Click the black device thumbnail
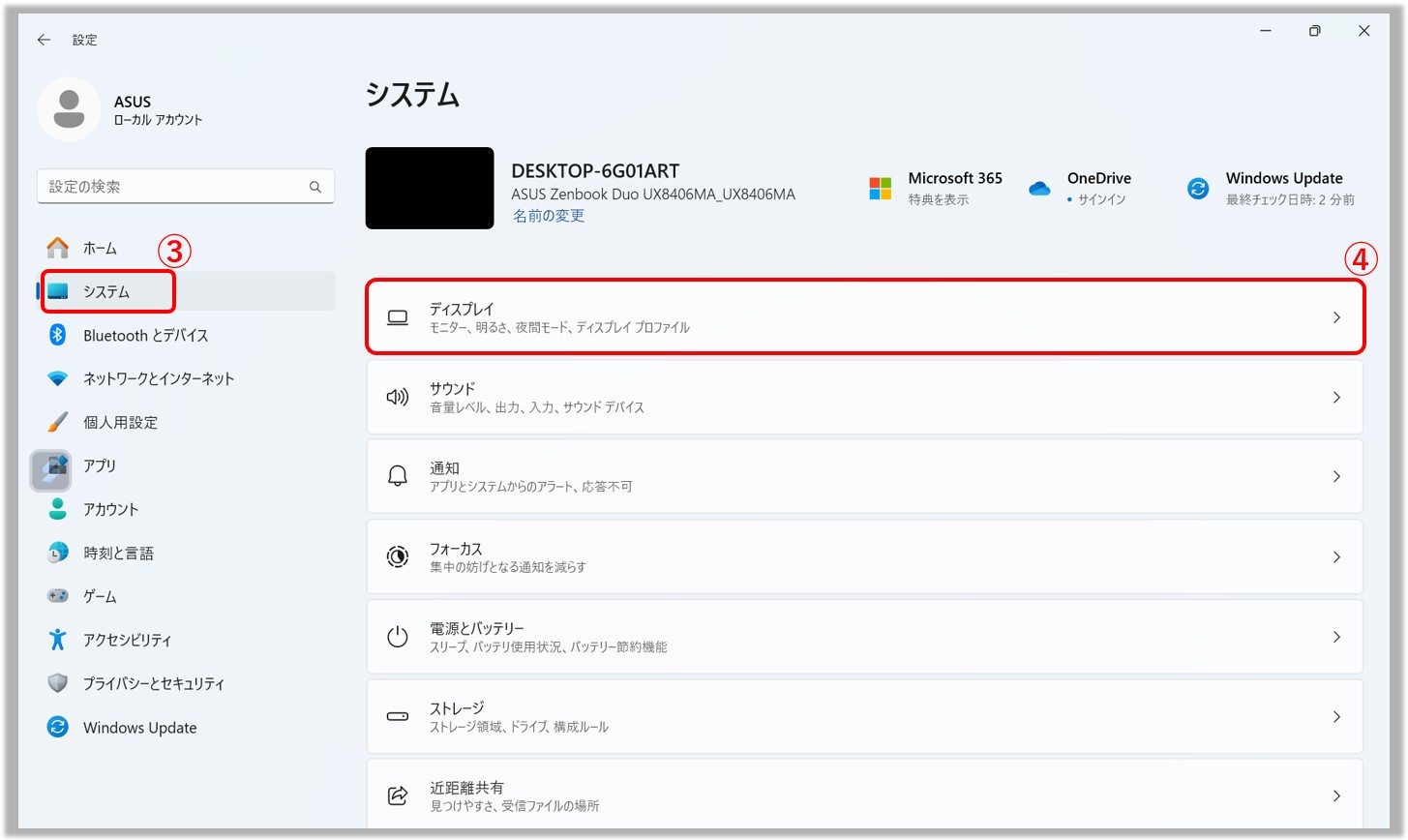 430,188
